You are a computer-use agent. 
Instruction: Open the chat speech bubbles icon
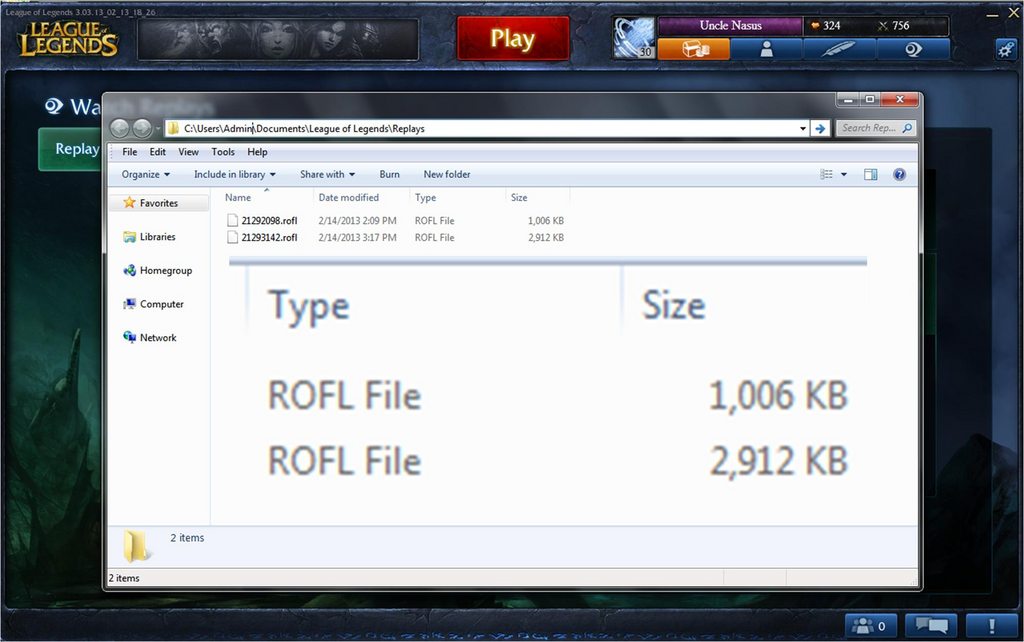pyautogui.click(x=930, y=626)
